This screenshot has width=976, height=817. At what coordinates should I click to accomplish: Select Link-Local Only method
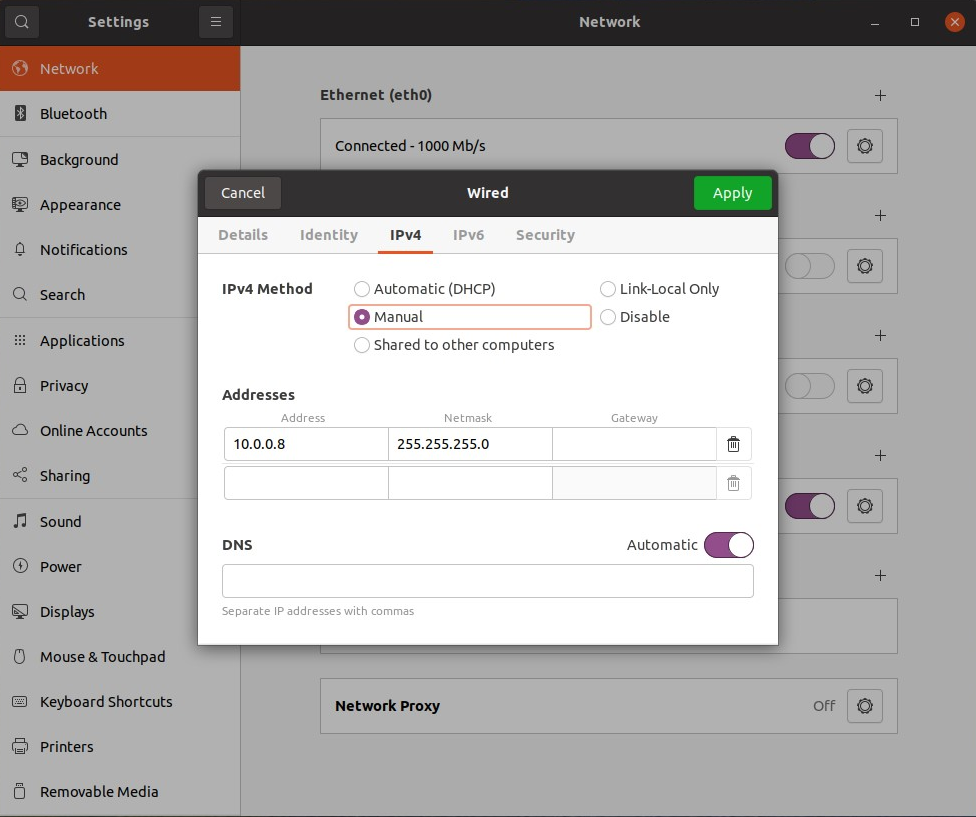tap(659, 289)
